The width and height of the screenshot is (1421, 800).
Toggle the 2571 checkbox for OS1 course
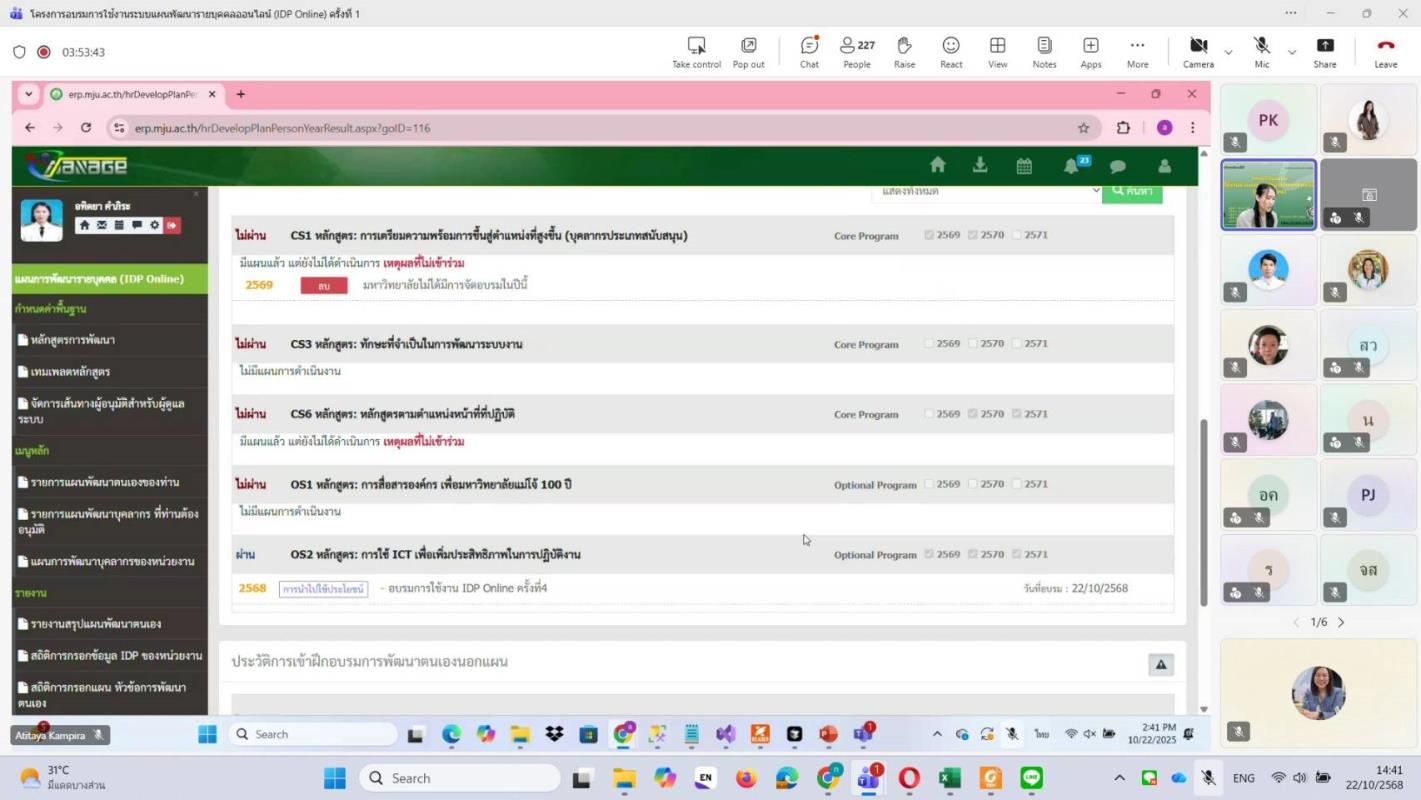tap(1017, 484)
